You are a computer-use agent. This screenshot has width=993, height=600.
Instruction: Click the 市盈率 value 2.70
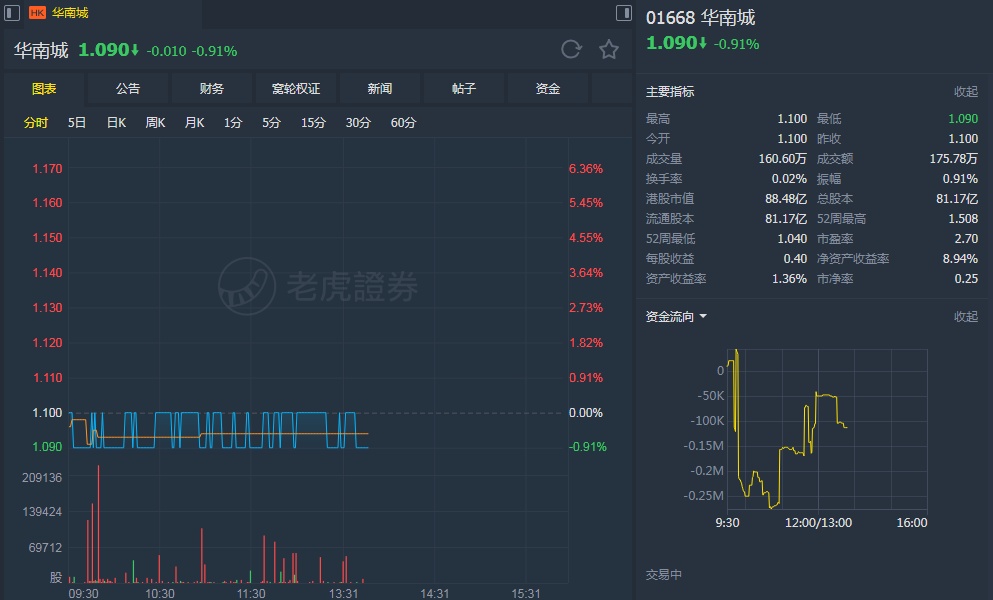click(x=966, y=239)
